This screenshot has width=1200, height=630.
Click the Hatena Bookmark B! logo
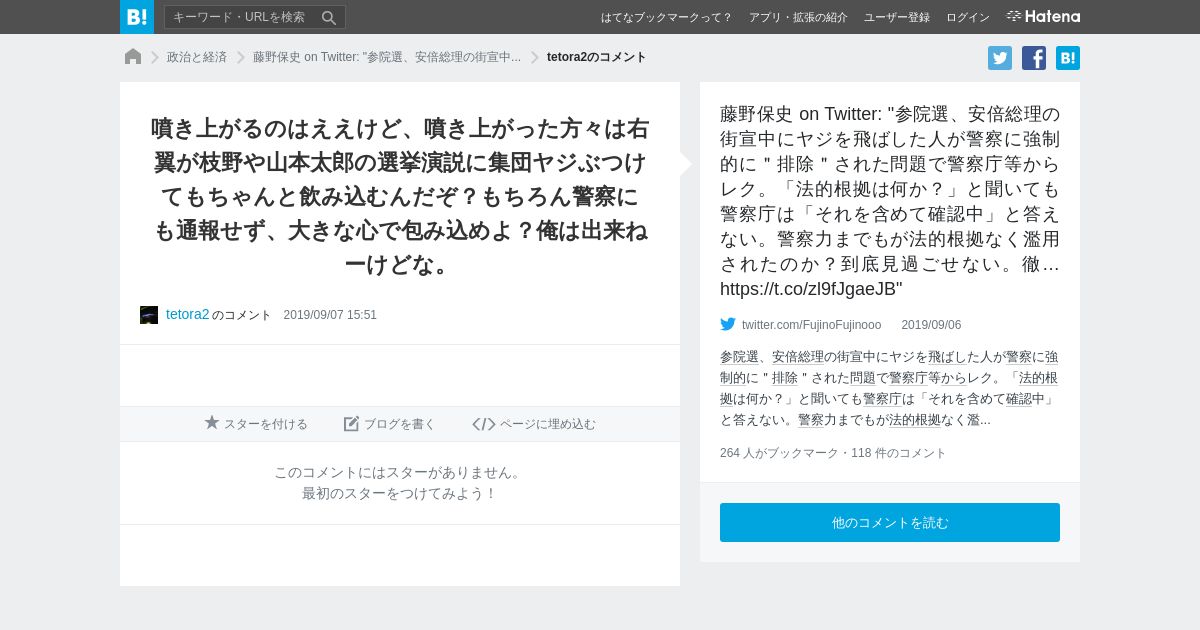coord(137,17)
